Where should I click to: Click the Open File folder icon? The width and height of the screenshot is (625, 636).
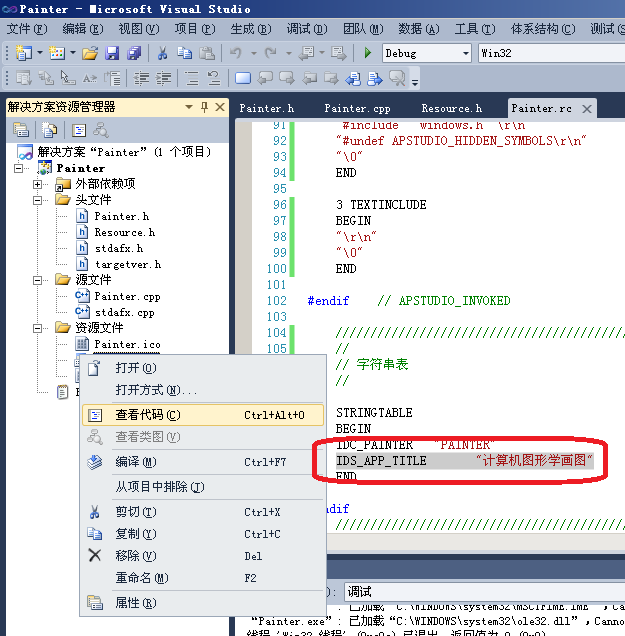(90, 53)
